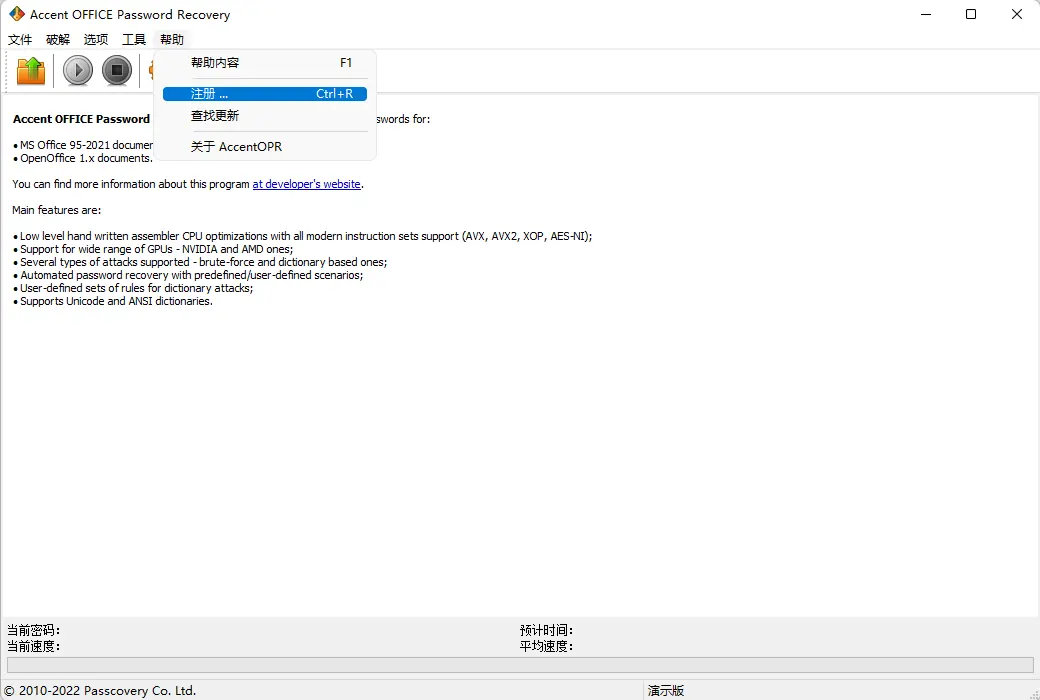The width and height of the screenshot is (1040, 700).
Task: Follow the 'at developer's website' link
Action: coord(306,184)
